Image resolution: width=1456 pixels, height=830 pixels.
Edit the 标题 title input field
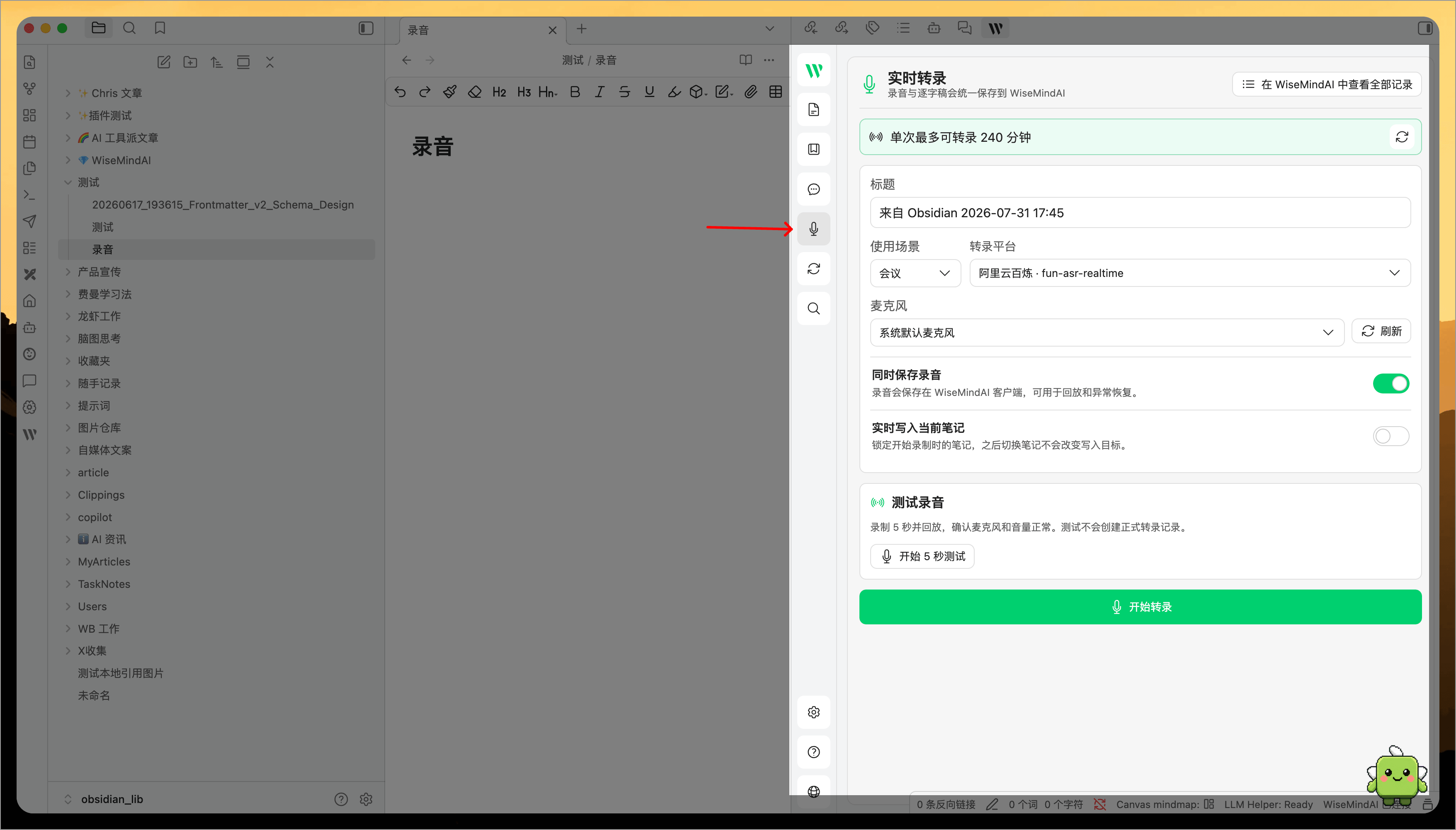click(1140, 213)
